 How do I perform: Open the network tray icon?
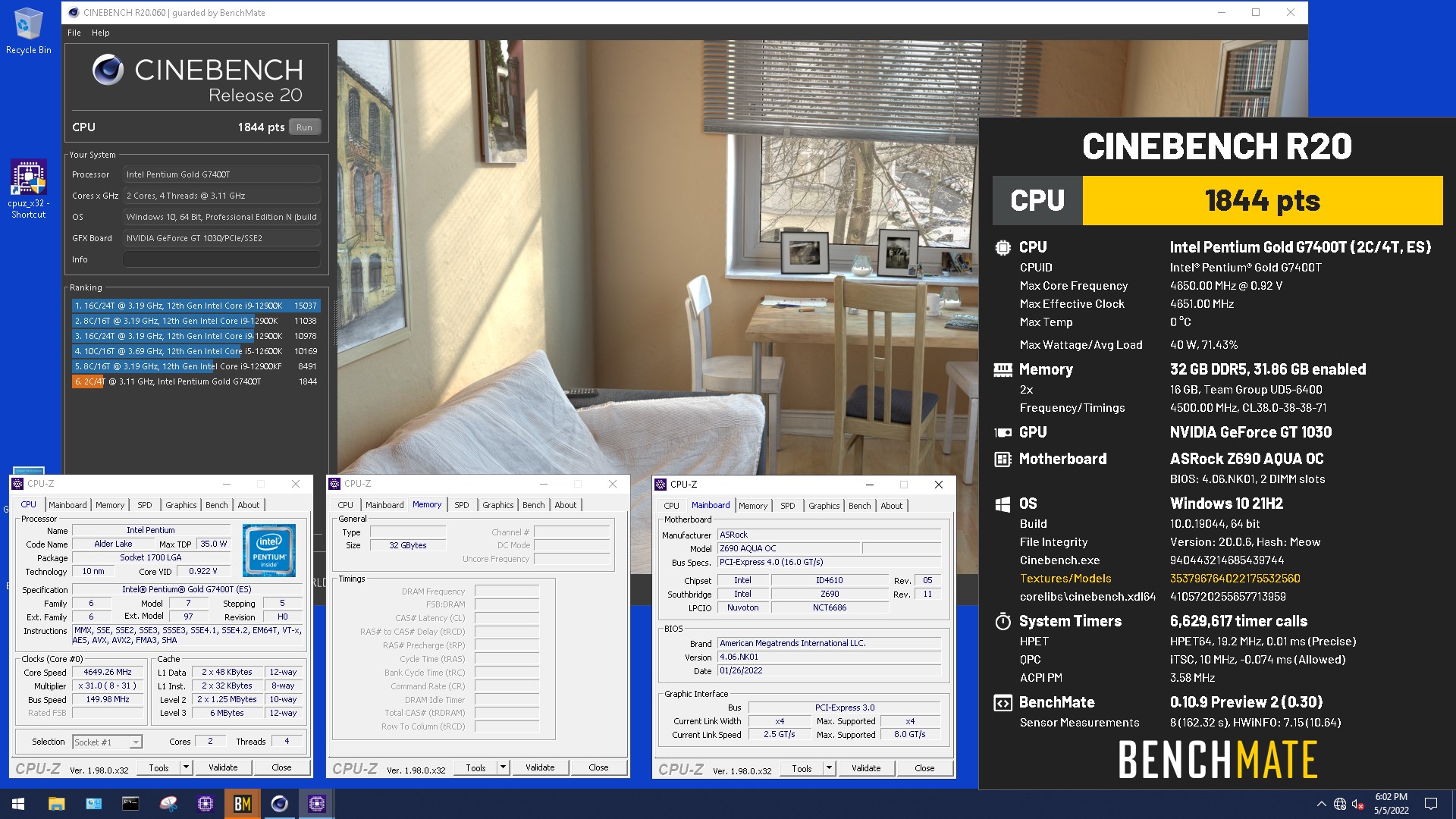click(1340, 804)
